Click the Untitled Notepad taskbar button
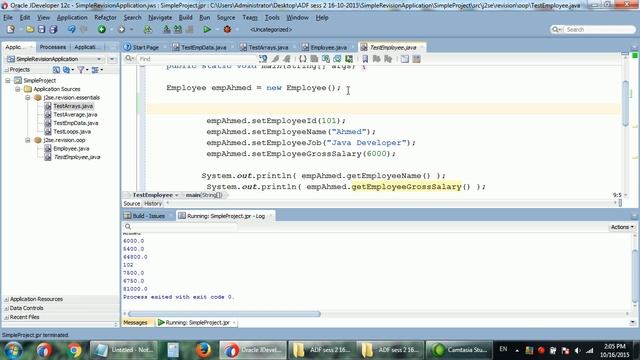This screenshot has height=360, width=640. coord(123,350)
